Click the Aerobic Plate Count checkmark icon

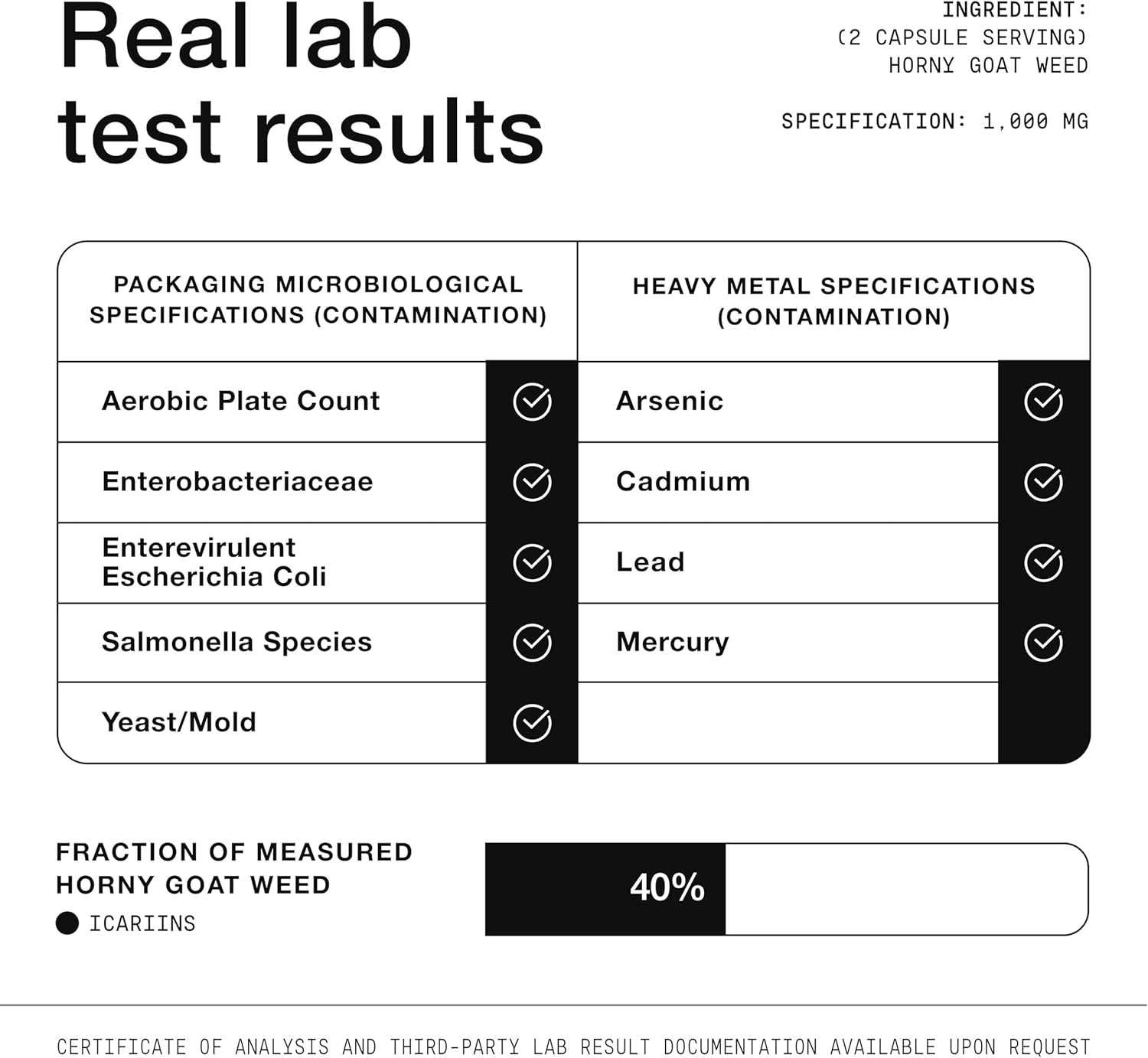(532, 402)
